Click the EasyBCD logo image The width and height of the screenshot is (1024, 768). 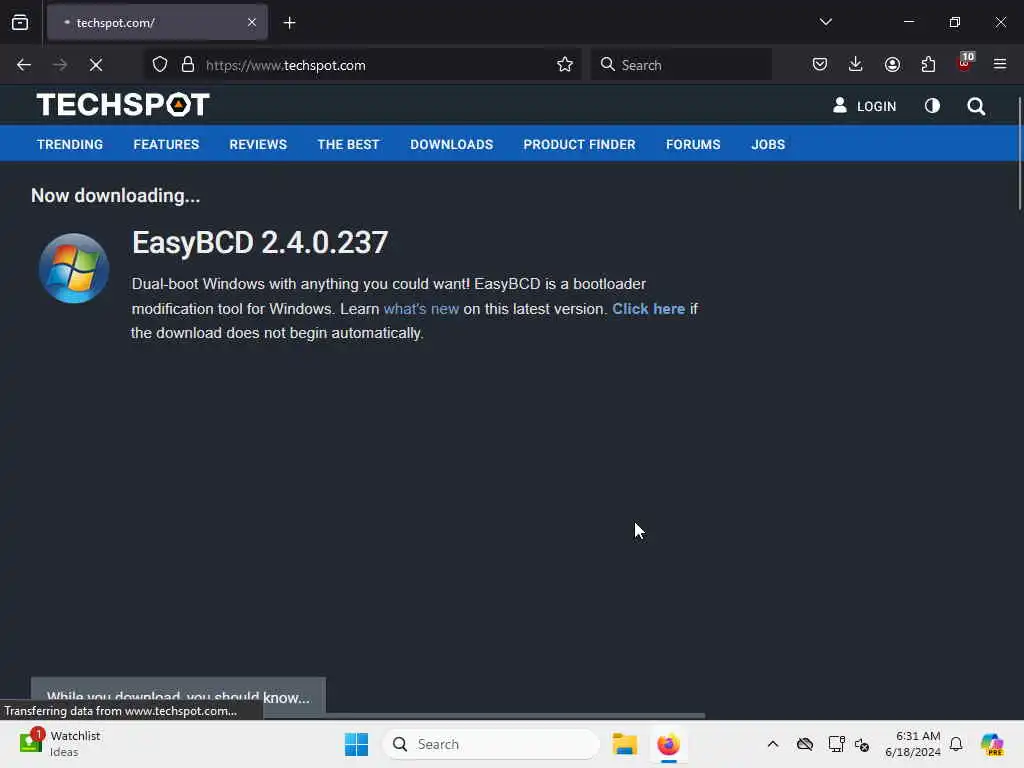(x=74, y=268)
